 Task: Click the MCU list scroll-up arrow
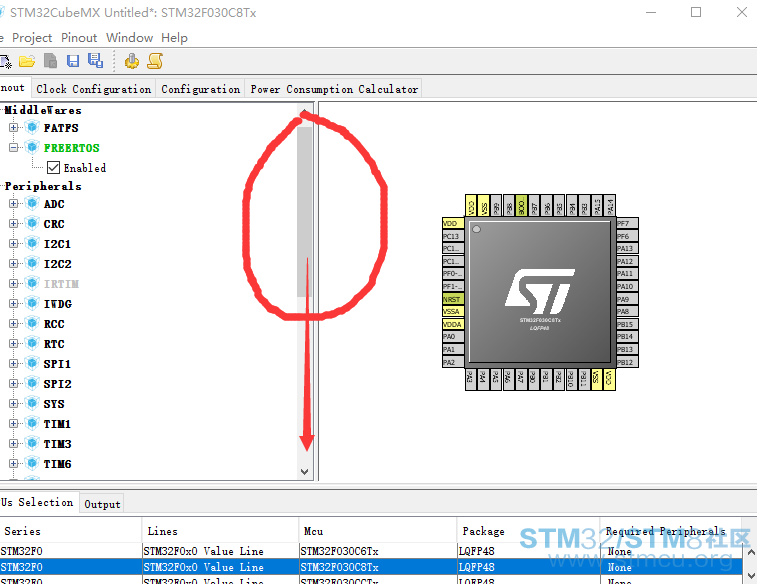[750, 552]
